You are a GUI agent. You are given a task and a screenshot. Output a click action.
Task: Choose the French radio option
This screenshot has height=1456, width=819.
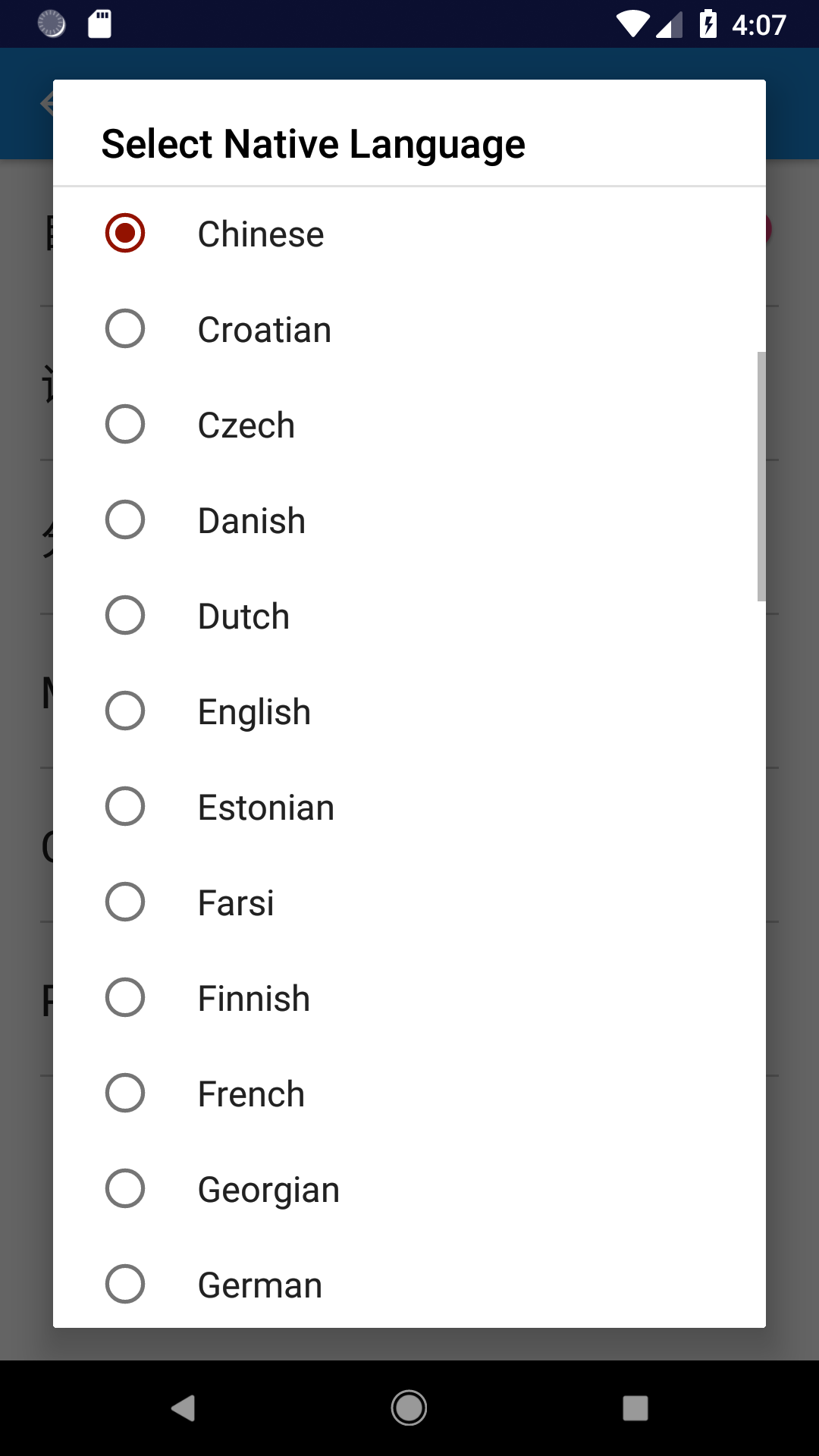409,1094
